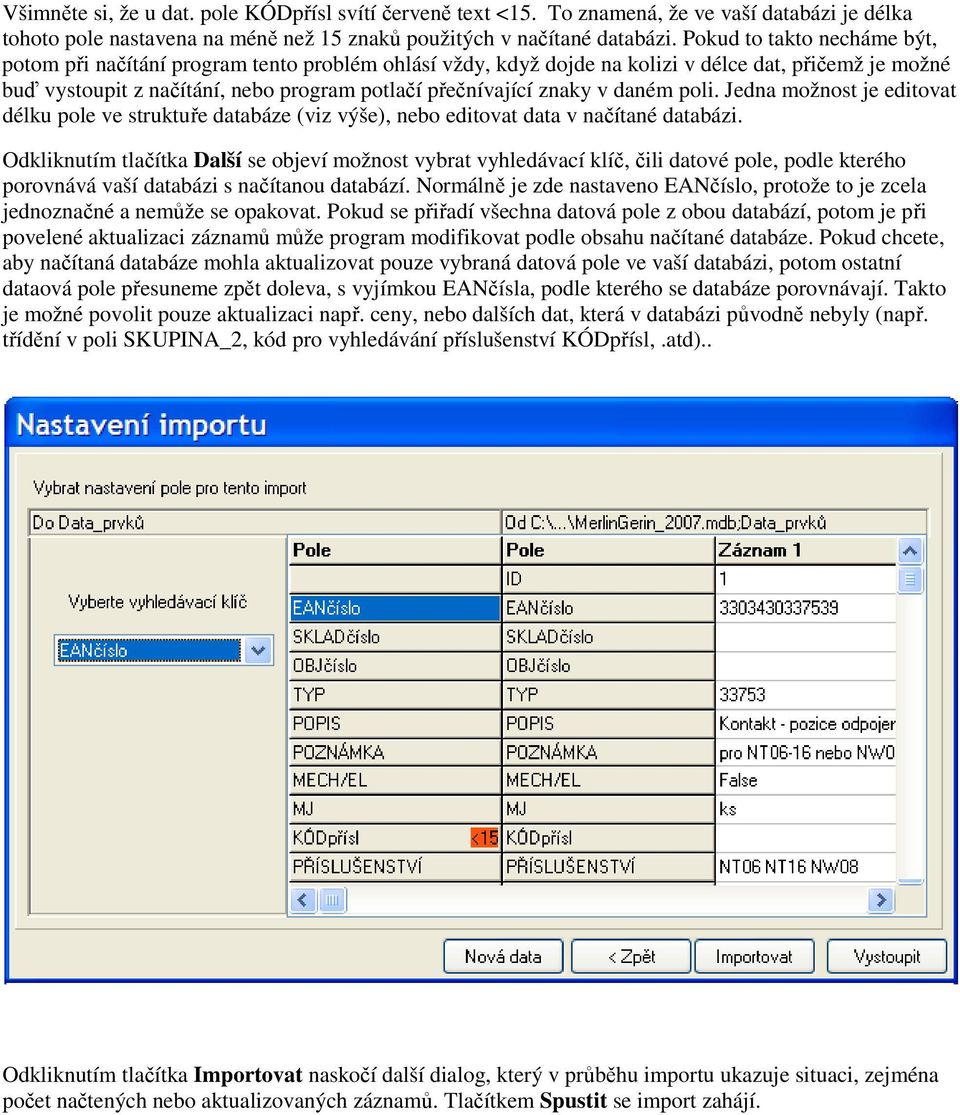The width and height of the screenshot is (960, 1115).
Task: Click the Do Data_prvků header
Action: [265, 523]
